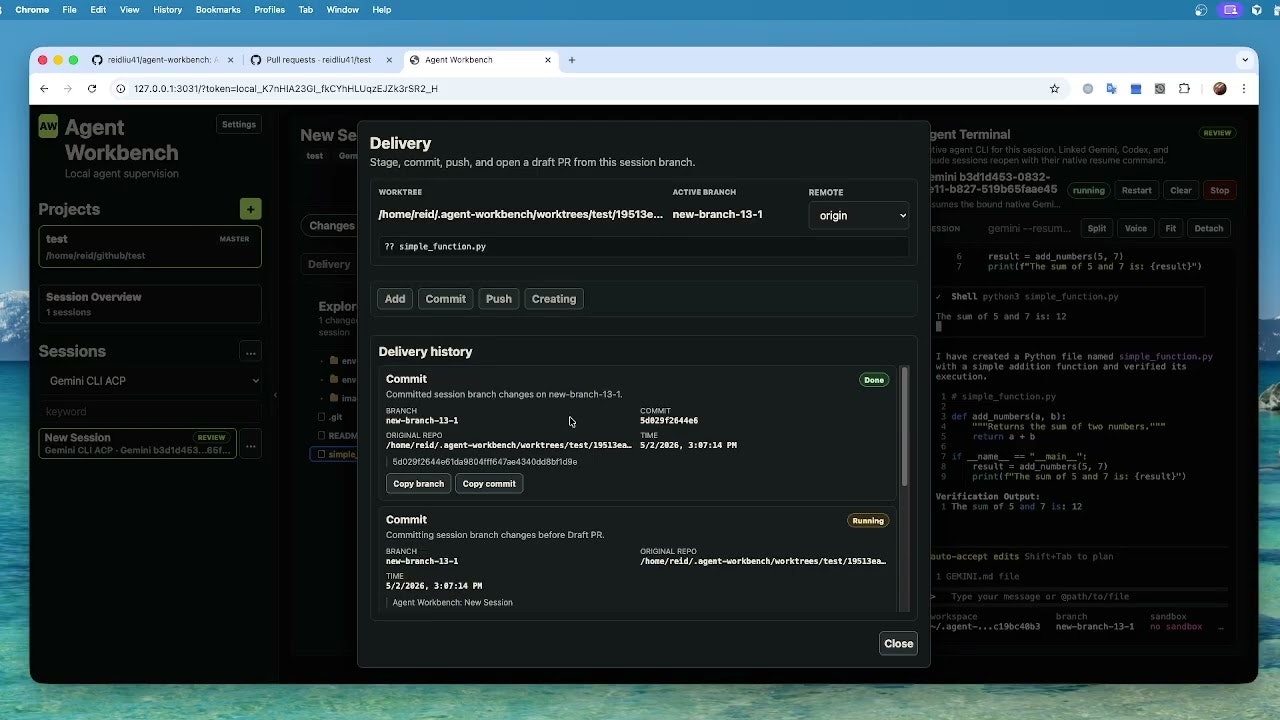Stop the running agent
Viewport: 1280px width, 720px height.
1219,190
